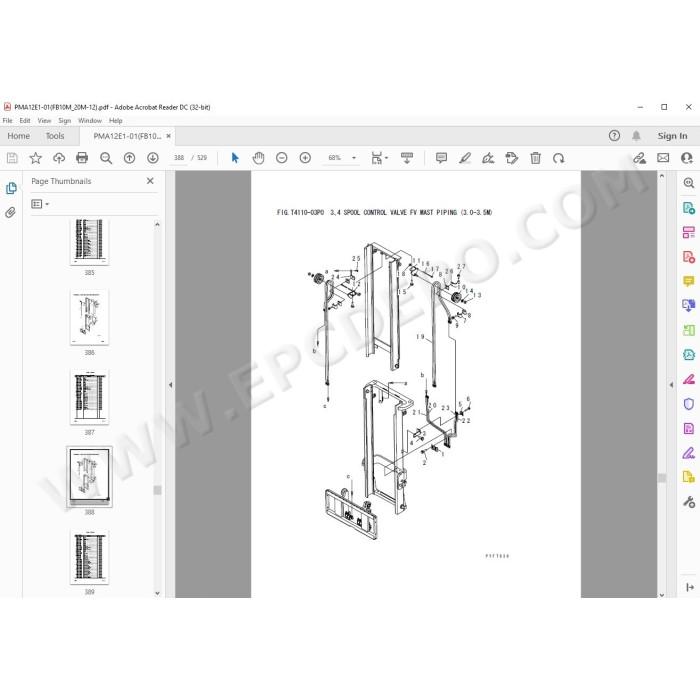Screen dimensions: 700x700
Task: Close the PMA12E1-01 document tab
Action: [x=169, y=136]
